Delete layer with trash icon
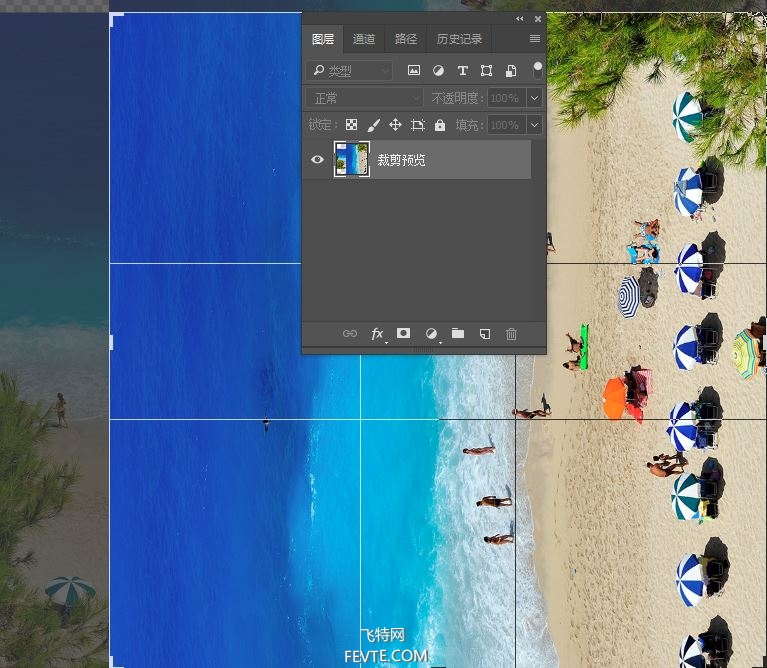 click(x=511, y=334)
